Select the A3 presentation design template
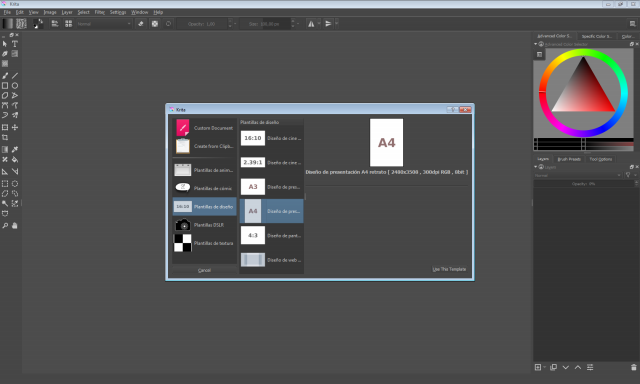 (x=271, y=187)
